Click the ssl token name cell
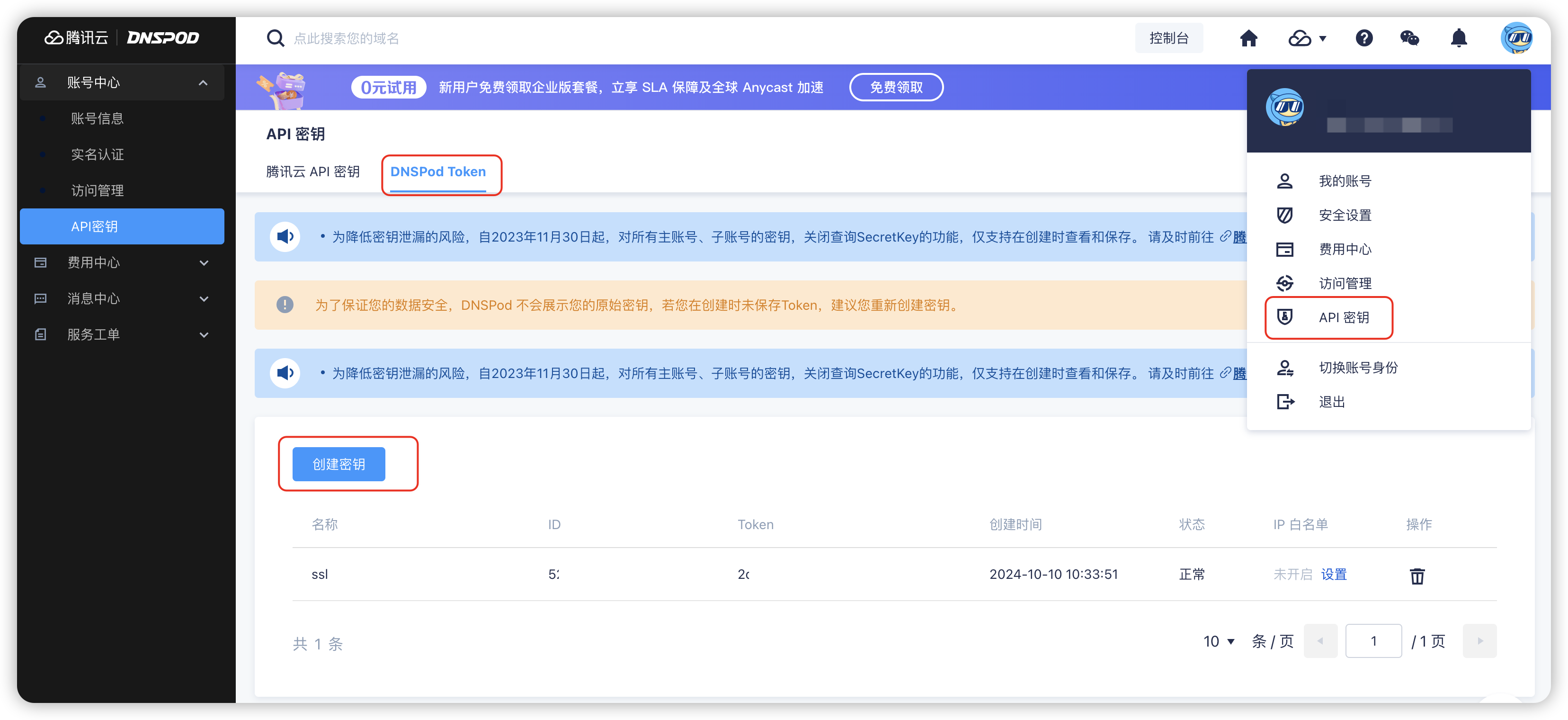Image resolution: width=1568 pixels, height=720 pixels. point(320,574)
